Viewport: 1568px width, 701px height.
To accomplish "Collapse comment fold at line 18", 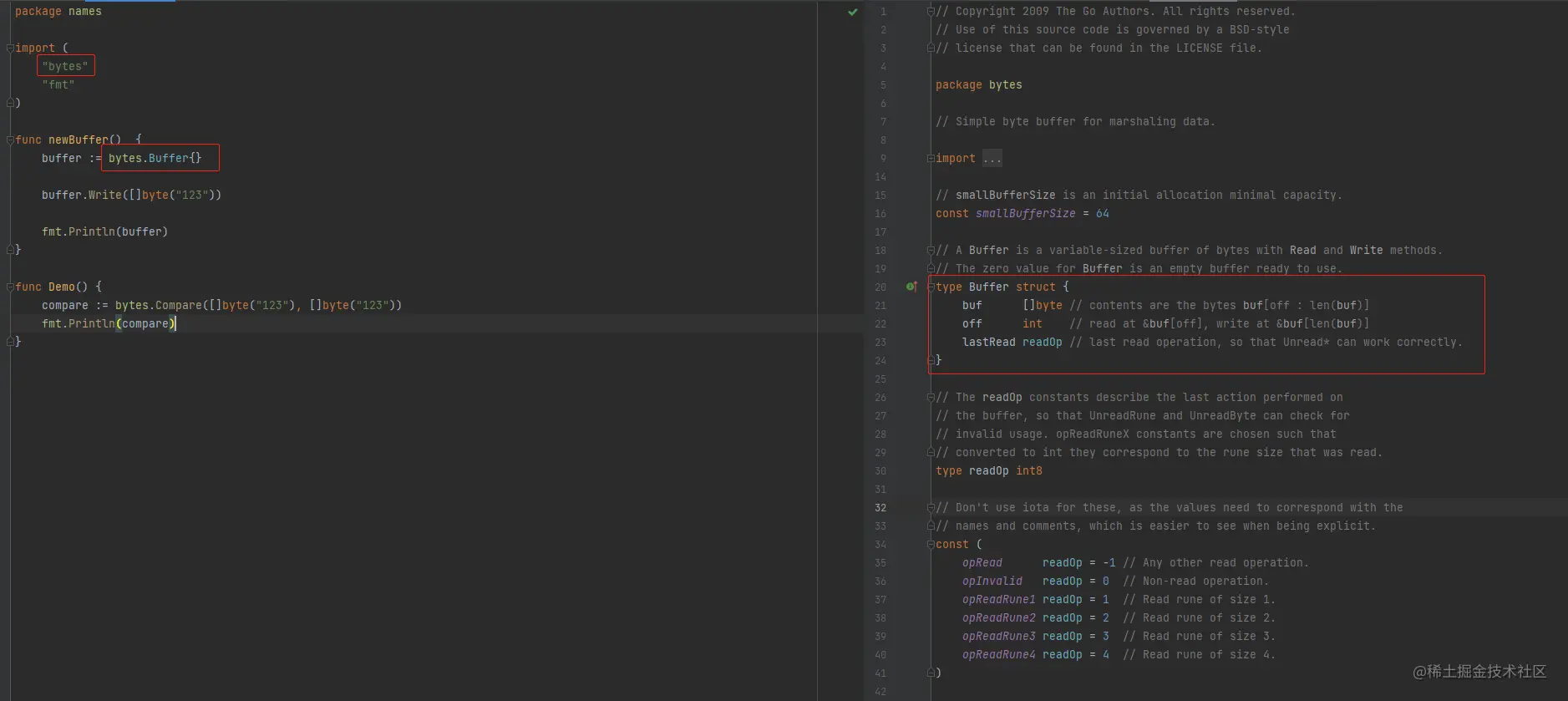I will 931,251.
